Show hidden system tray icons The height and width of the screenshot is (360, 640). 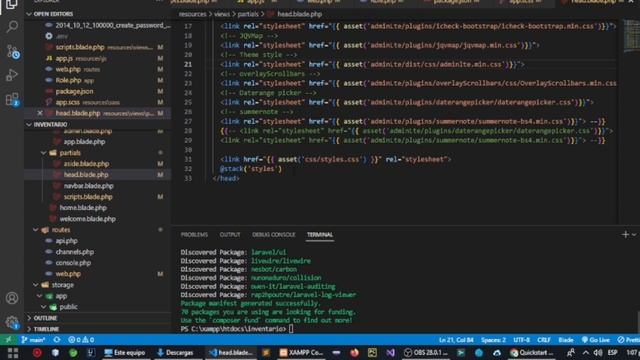tap(586, 353)
